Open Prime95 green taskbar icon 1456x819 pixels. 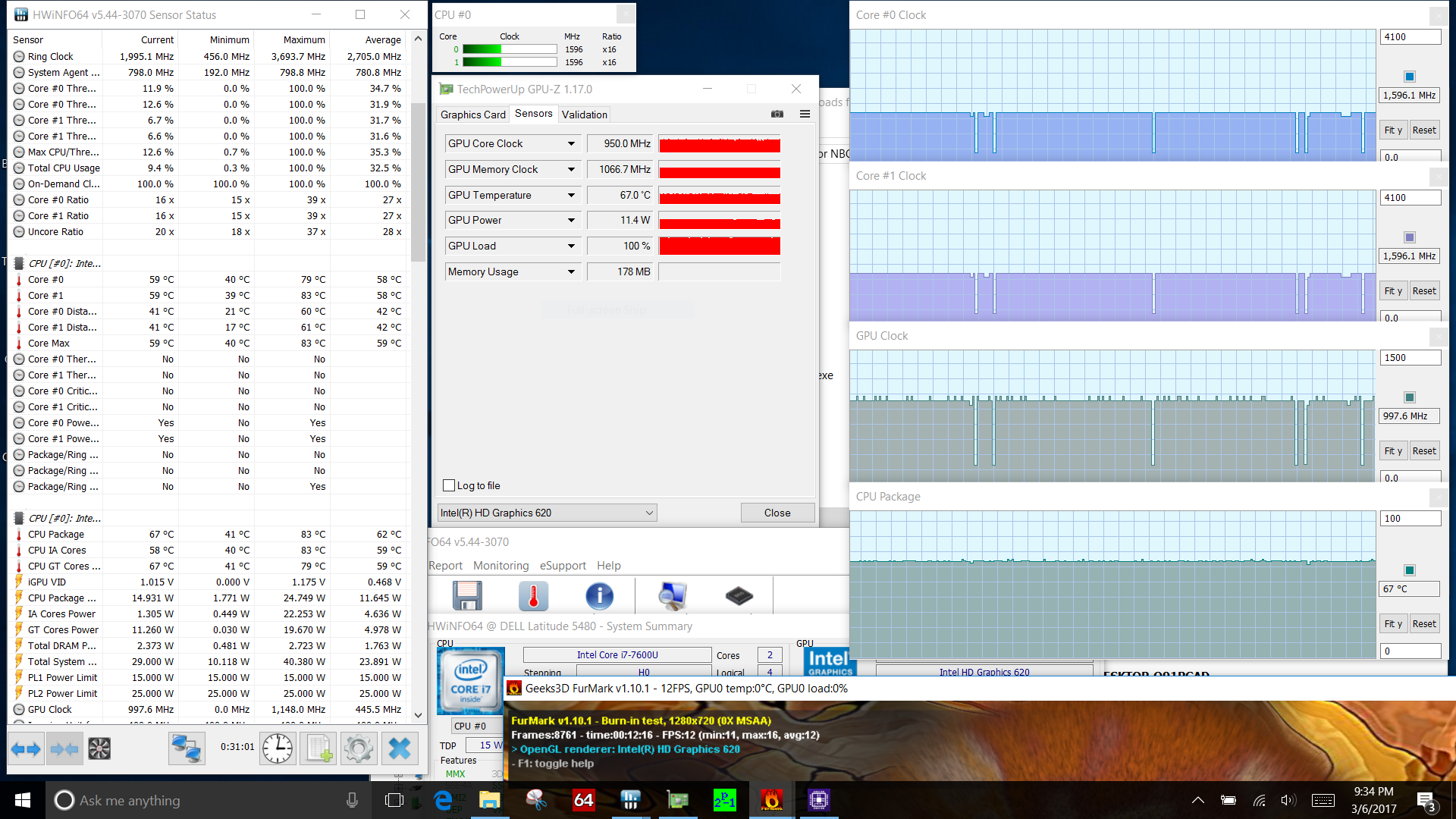pos(724,800)
